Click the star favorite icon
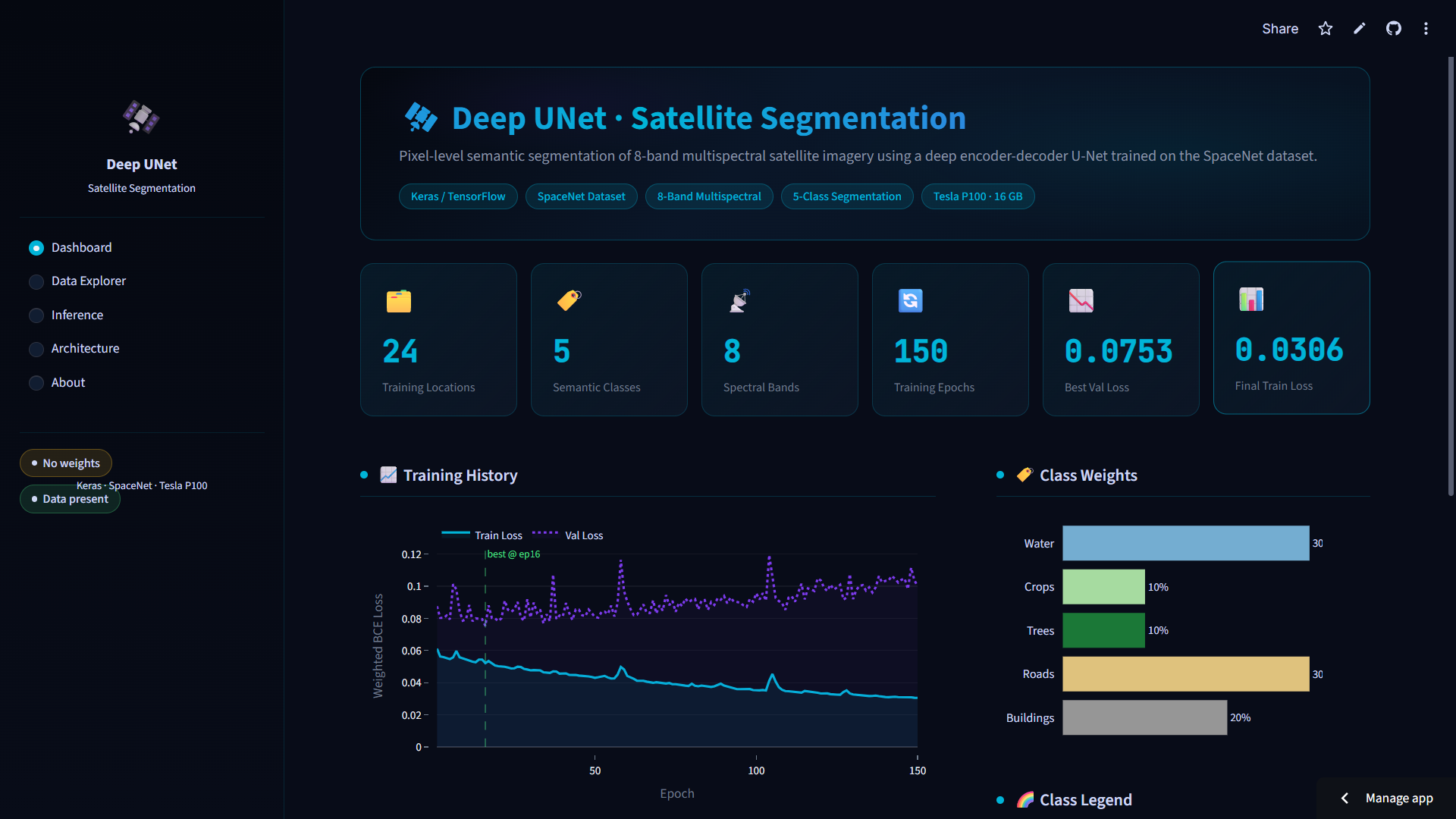 click(1326, 29)
